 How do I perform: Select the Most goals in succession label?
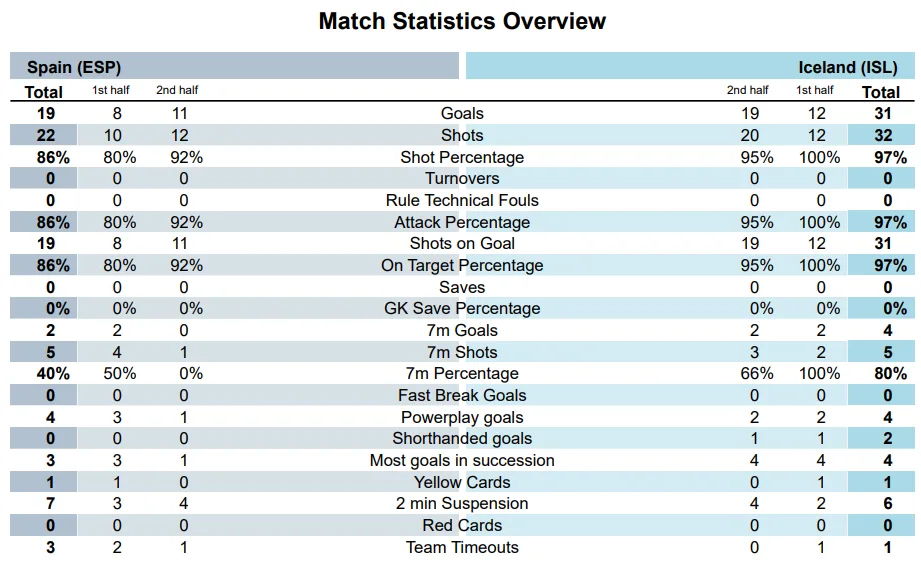[462, 461]
